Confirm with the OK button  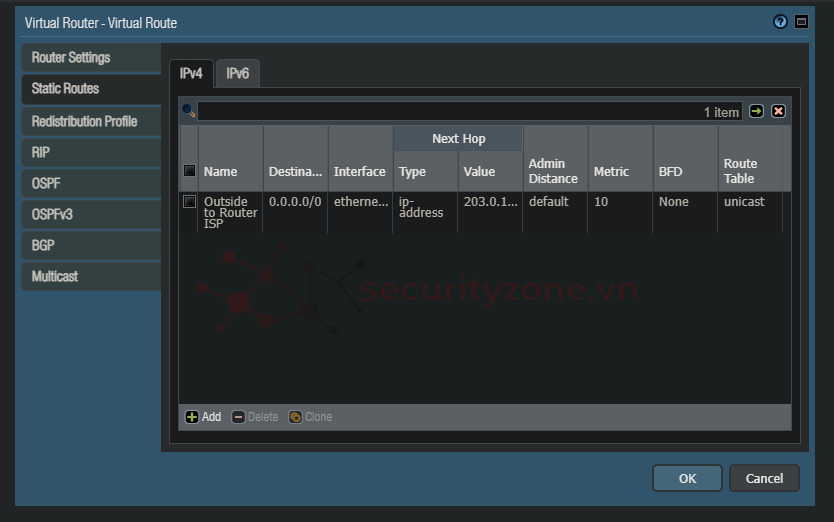(x=687, y=478)
